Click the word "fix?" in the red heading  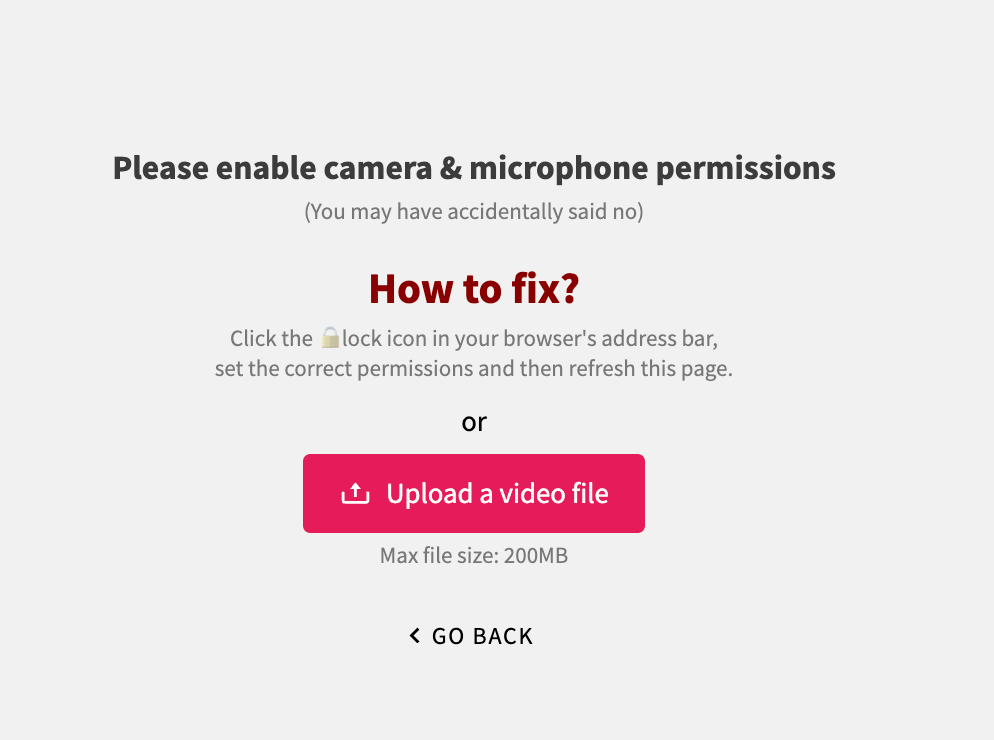coord(543,289)
